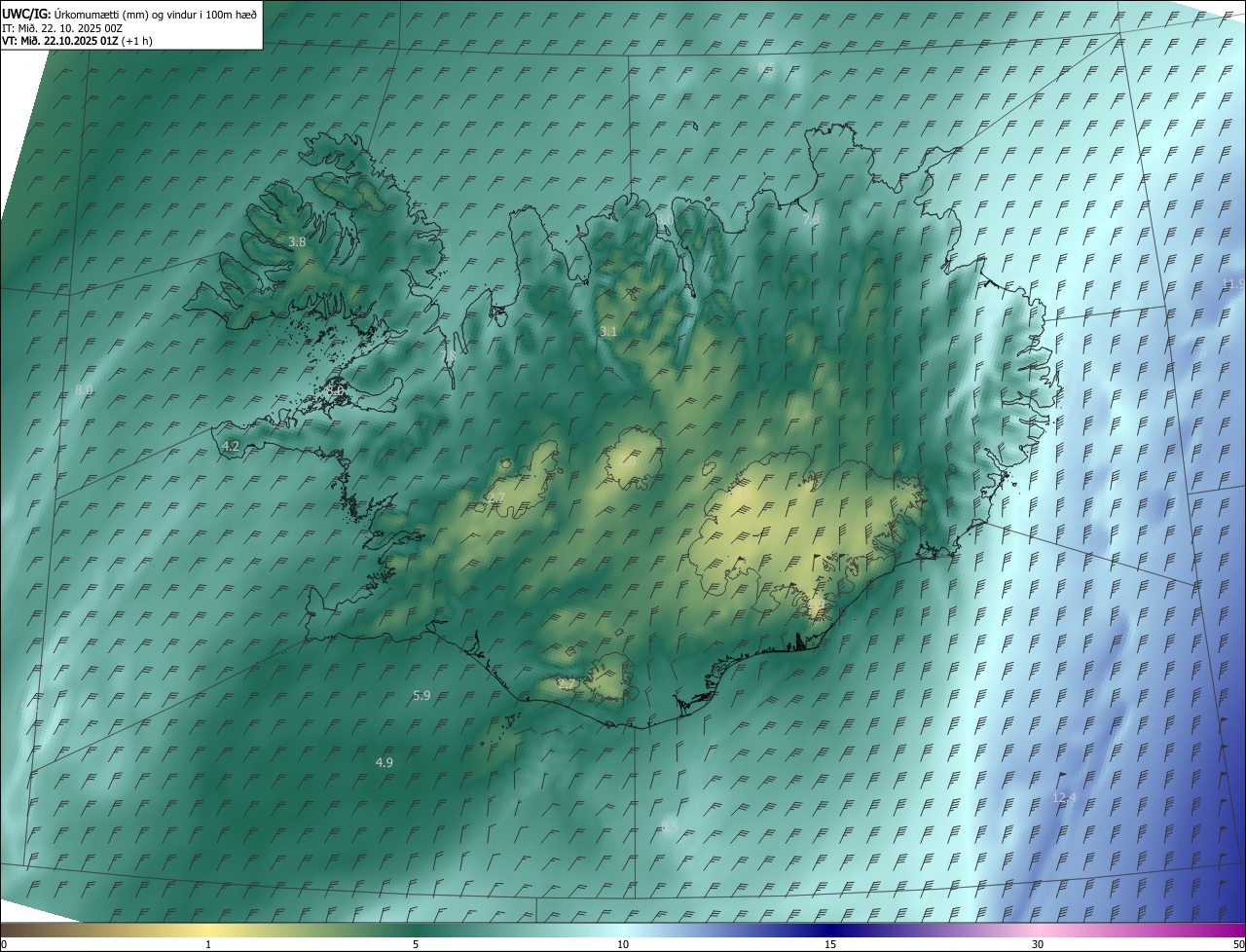Click the colorbar tick label 30
This screenshot has width=1246, height=952.
(1038, 944)
